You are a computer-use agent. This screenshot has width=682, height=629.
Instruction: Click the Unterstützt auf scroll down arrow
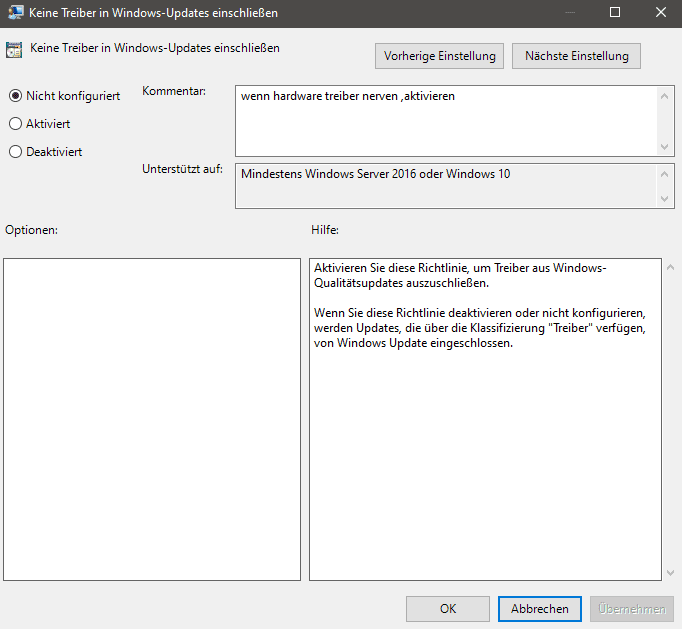(x=664, y=198)
